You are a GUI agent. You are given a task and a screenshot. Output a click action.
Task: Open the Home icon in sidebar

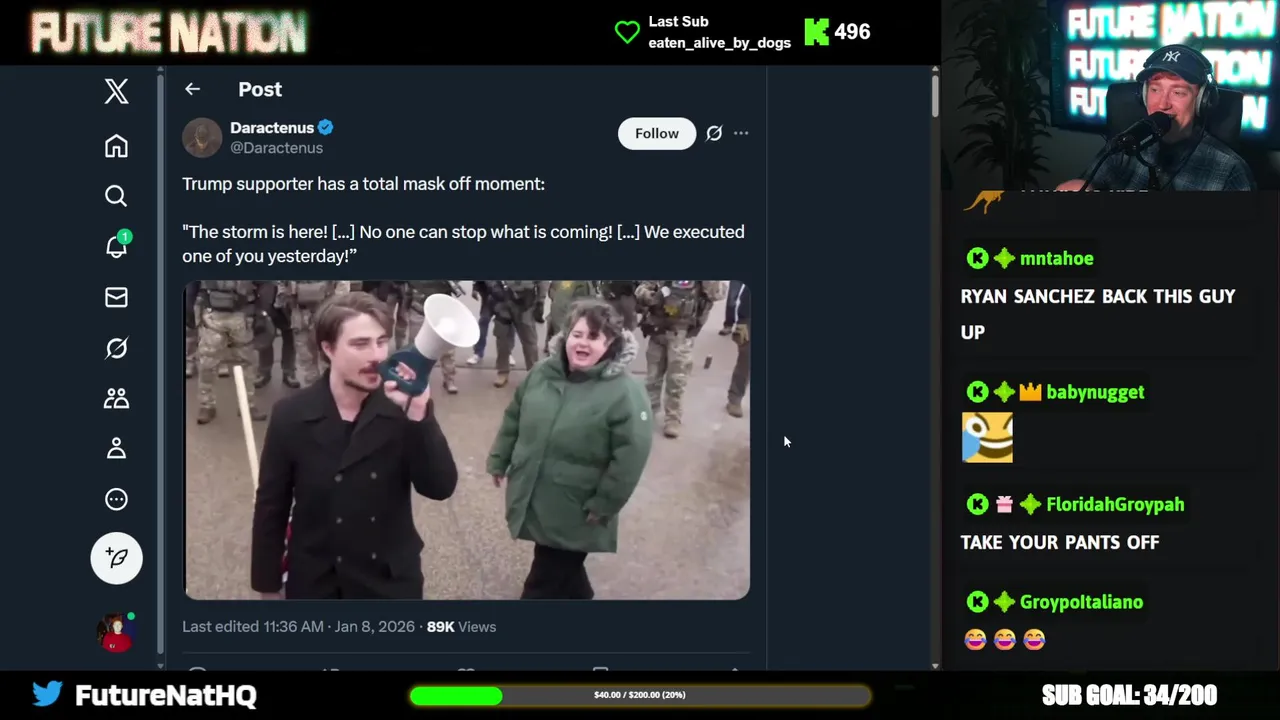116,146
